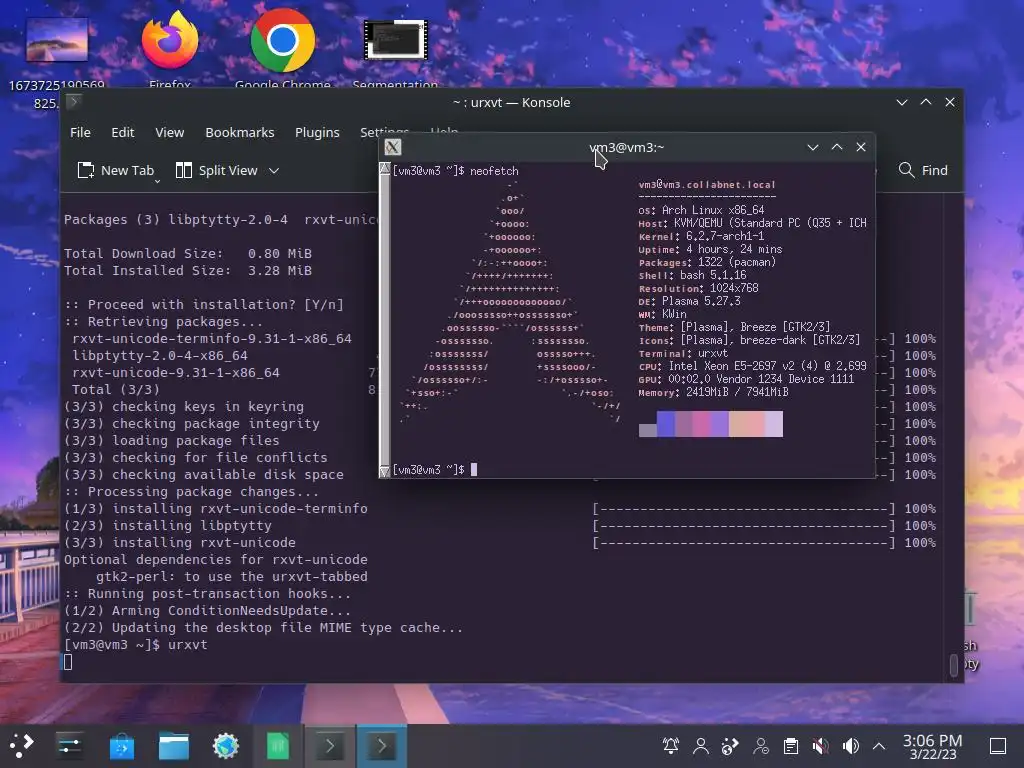This screenshot has width=1024, height=768.
Task: Minimize the Konsole window
Action: click(902, 103)
